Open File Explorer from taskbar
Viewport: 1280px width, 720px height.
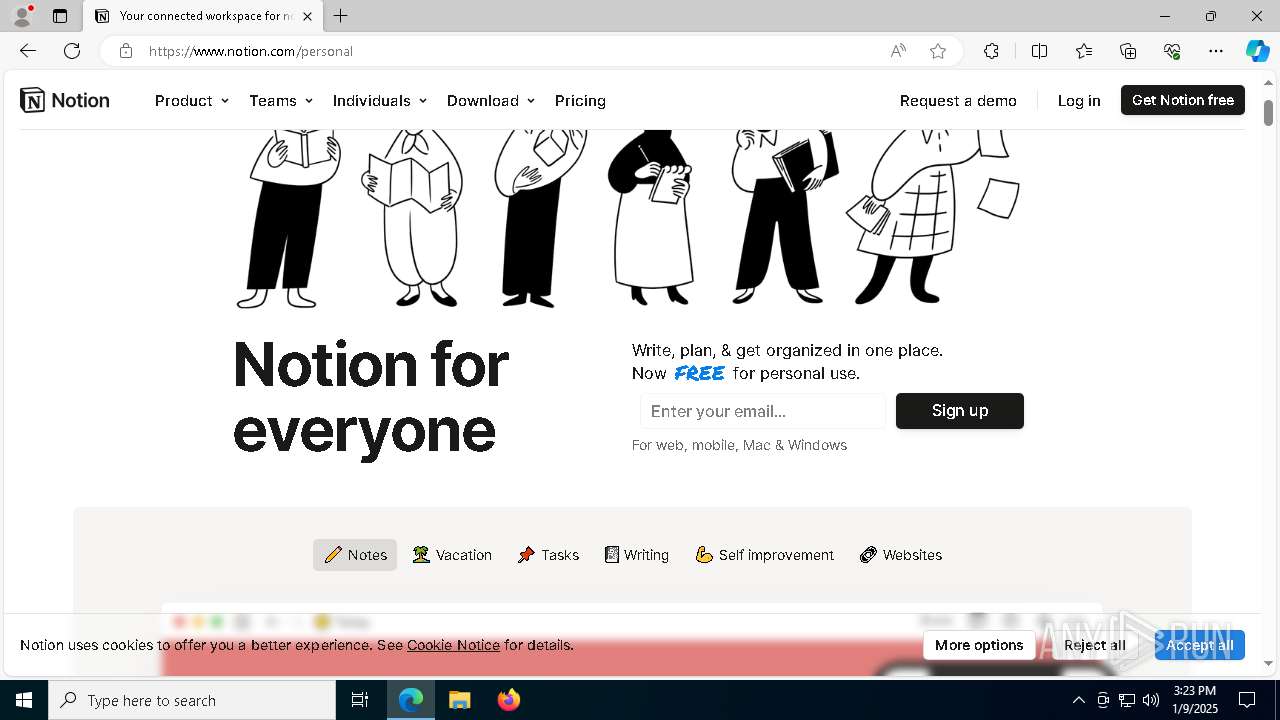click(x=460, y=700)
